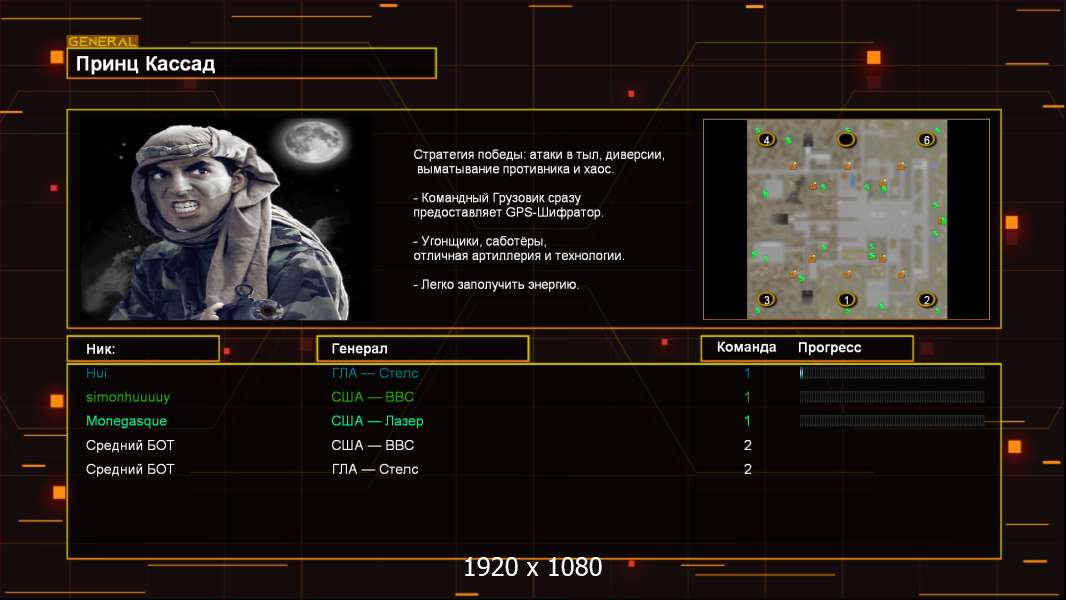
Task: Click start position 1 on the minimap
Action: click(x=847, y=299)
